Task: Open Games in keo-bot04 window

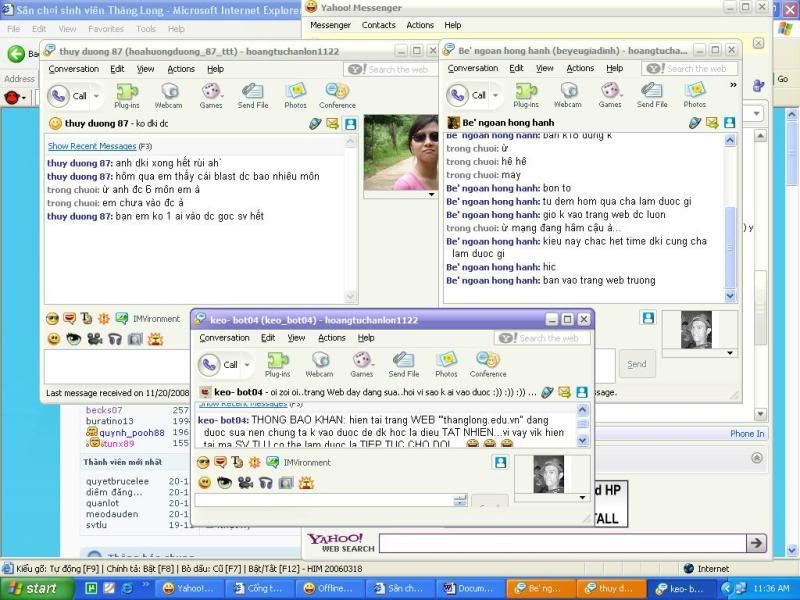Action: click(x=362, y=364)
